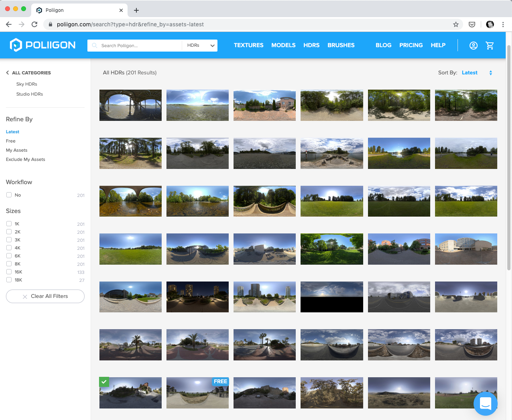Open the shopping cart

tap(490, 45)
